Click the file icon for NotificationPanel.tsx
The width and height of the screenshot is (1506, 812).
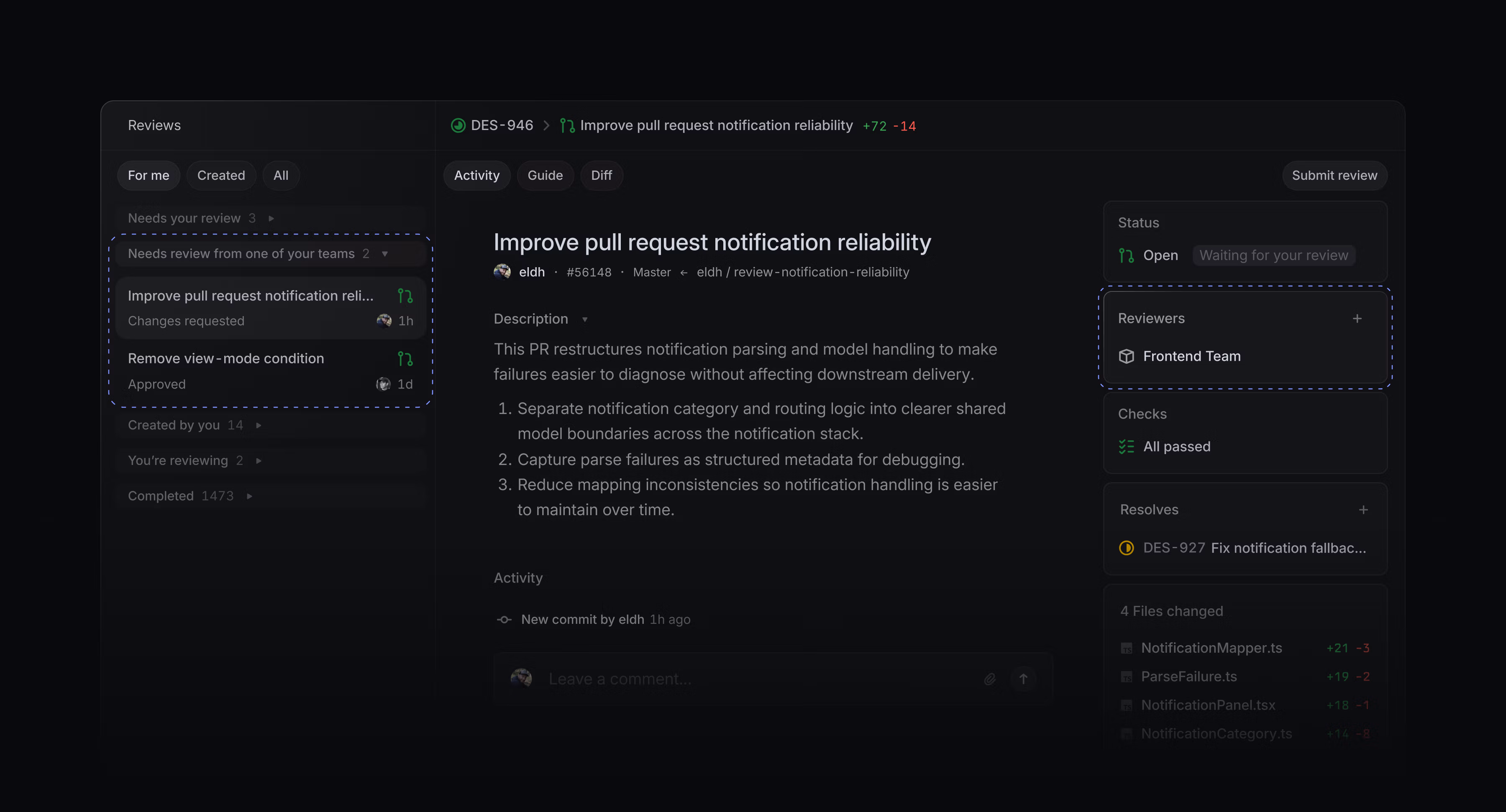point(1126,705)
